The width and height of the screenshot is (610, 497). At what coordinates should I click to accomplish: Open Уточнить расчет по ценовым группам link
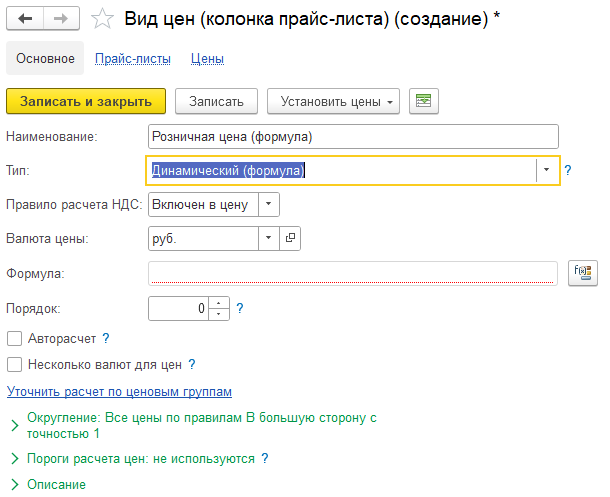click(x=119, y=391)
